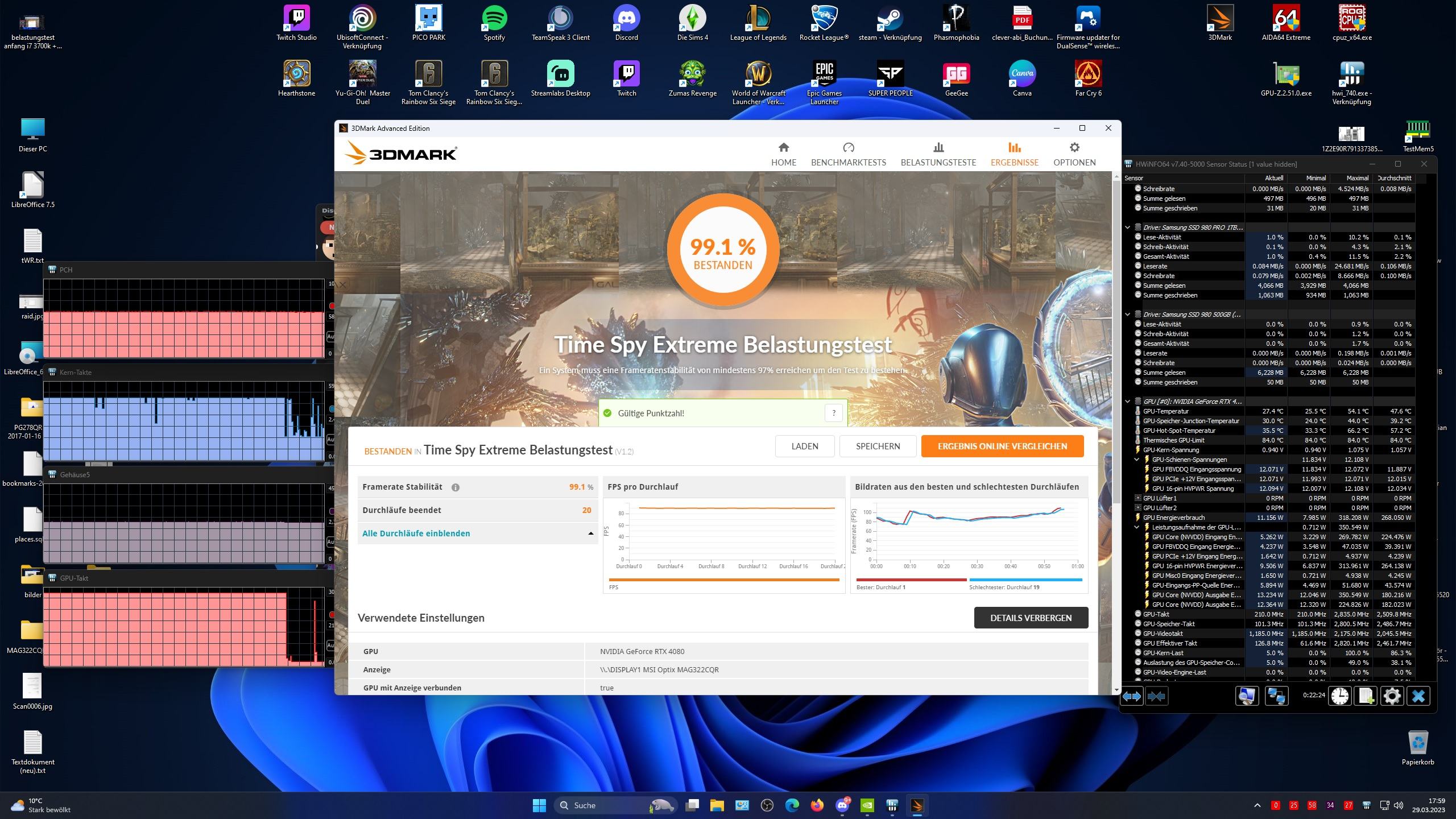Click OBS Studio taskbar icon

click(767, 805)
